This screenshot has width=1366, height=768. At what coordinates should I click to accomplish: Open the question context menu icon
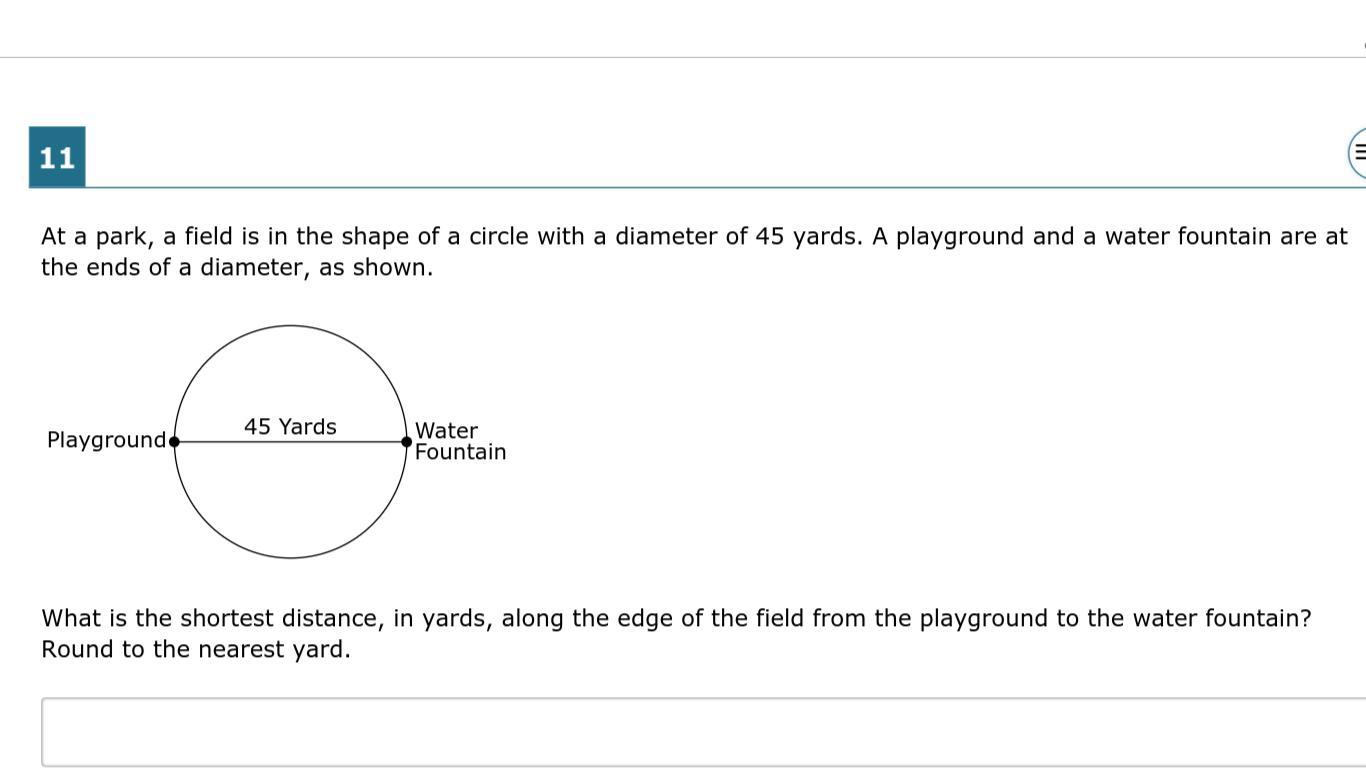pos(1357,154)
